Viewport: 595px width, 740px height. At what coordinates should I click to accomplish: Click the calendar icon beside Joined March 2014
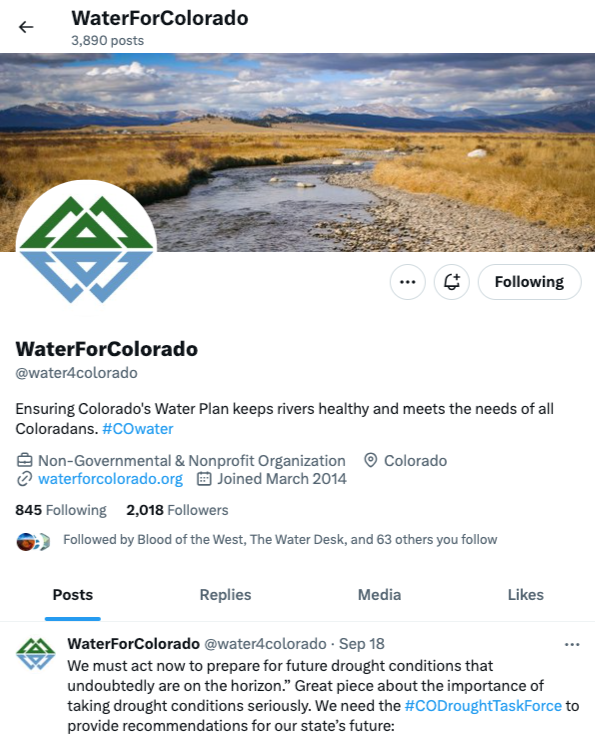[x=204, y=479]
